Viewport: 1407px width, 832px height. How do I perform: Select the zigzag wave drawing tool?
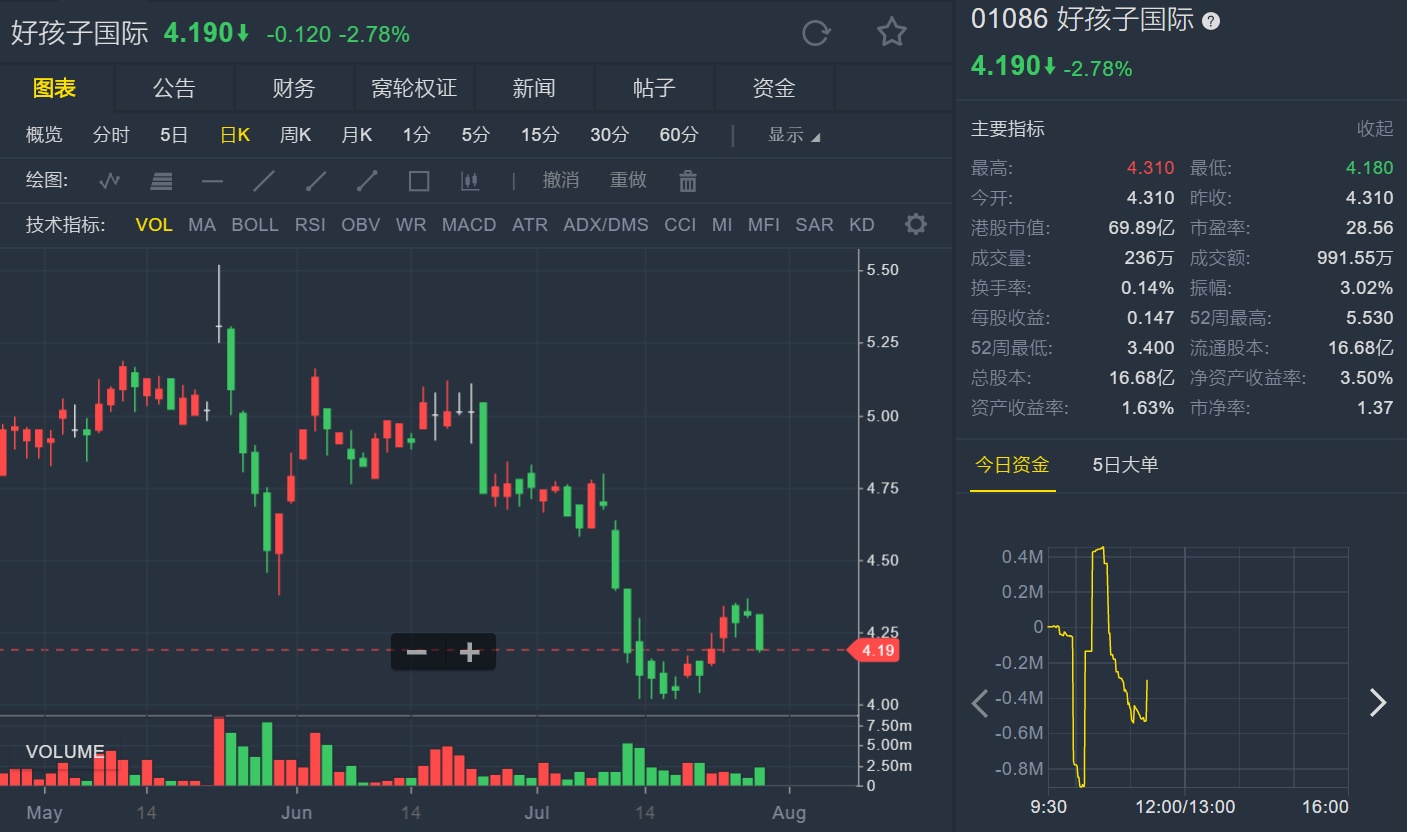[110, 181]
